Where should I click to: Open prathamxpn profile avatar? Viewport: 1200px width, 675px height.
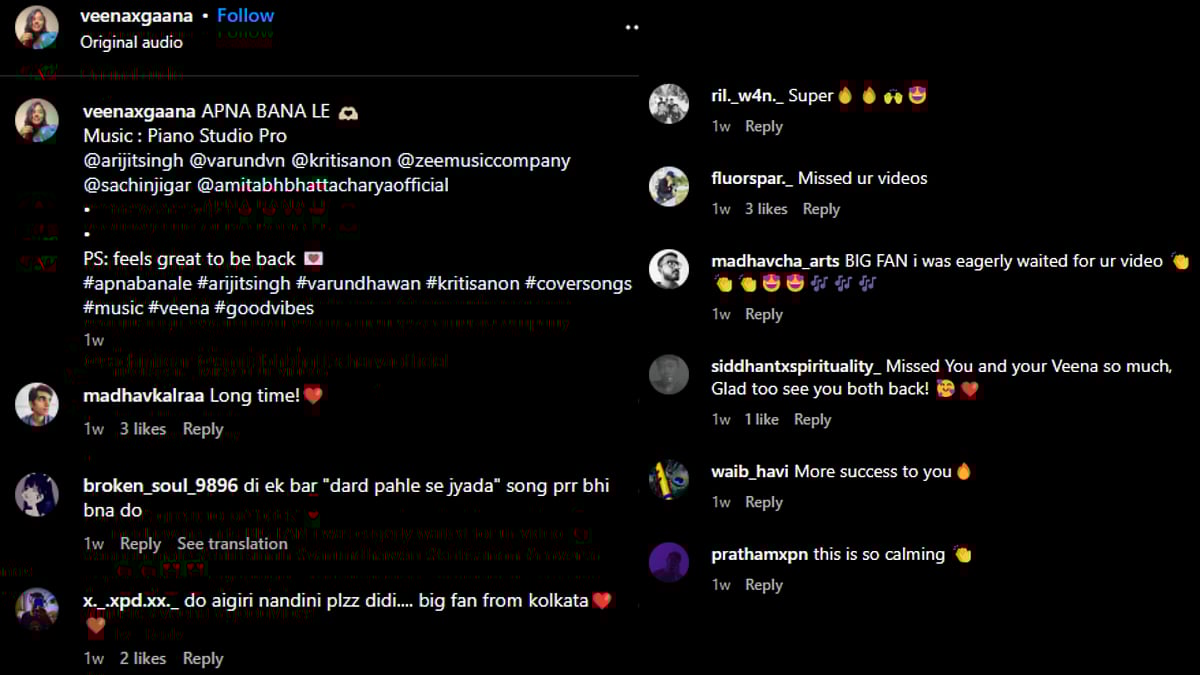[x=669, y=562]
